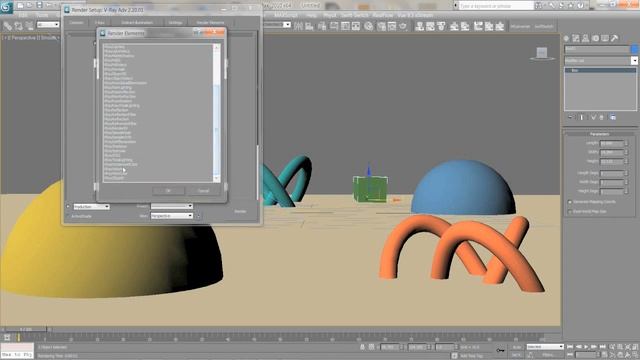The width and height of the screenshot is (640, 360).
Task: Switch to the V-Ray tab in Render Setup
Action: [100, 23]
